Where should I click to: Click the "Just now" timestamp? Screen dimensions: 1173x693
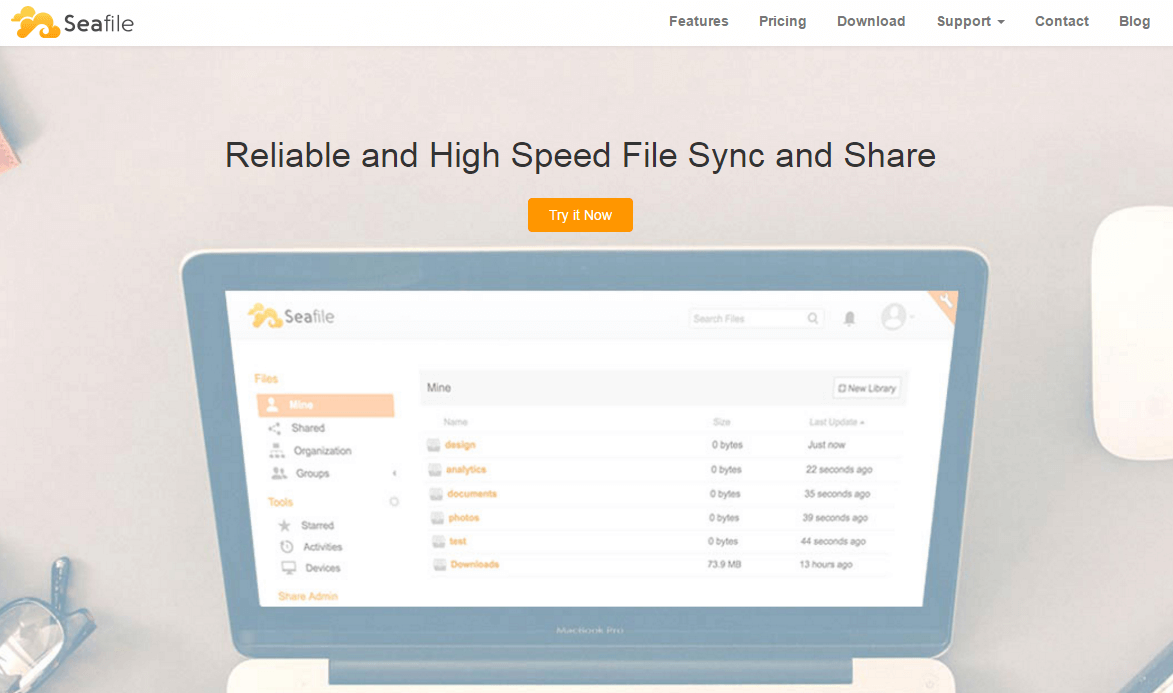click(x=827, y=445)
